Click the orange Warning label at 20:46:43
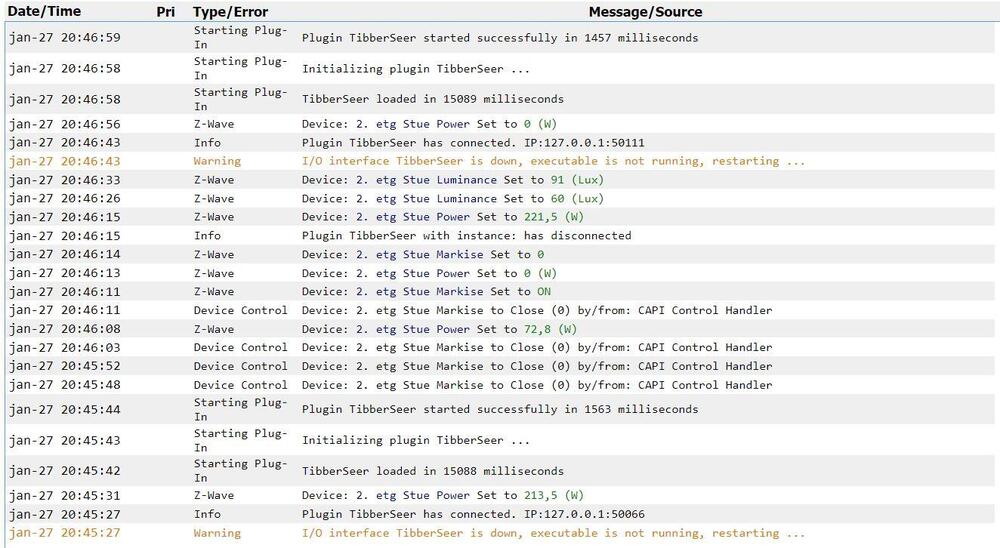Screen dimensions: 1000x548 [x=217, y=161]
